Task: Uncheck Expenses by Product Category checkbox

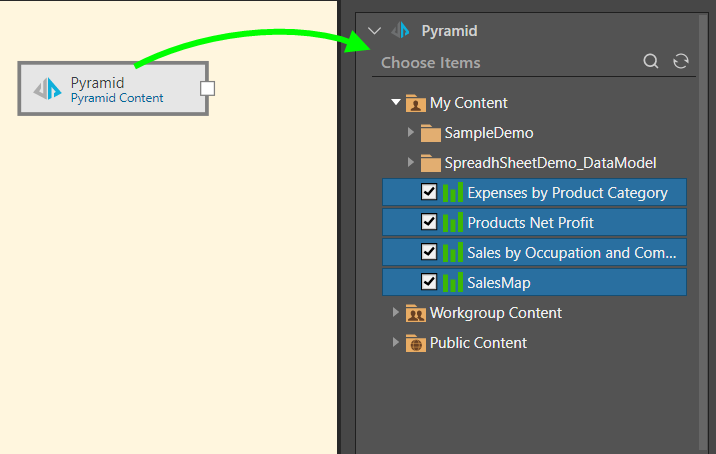Action: tap(429, 192)
